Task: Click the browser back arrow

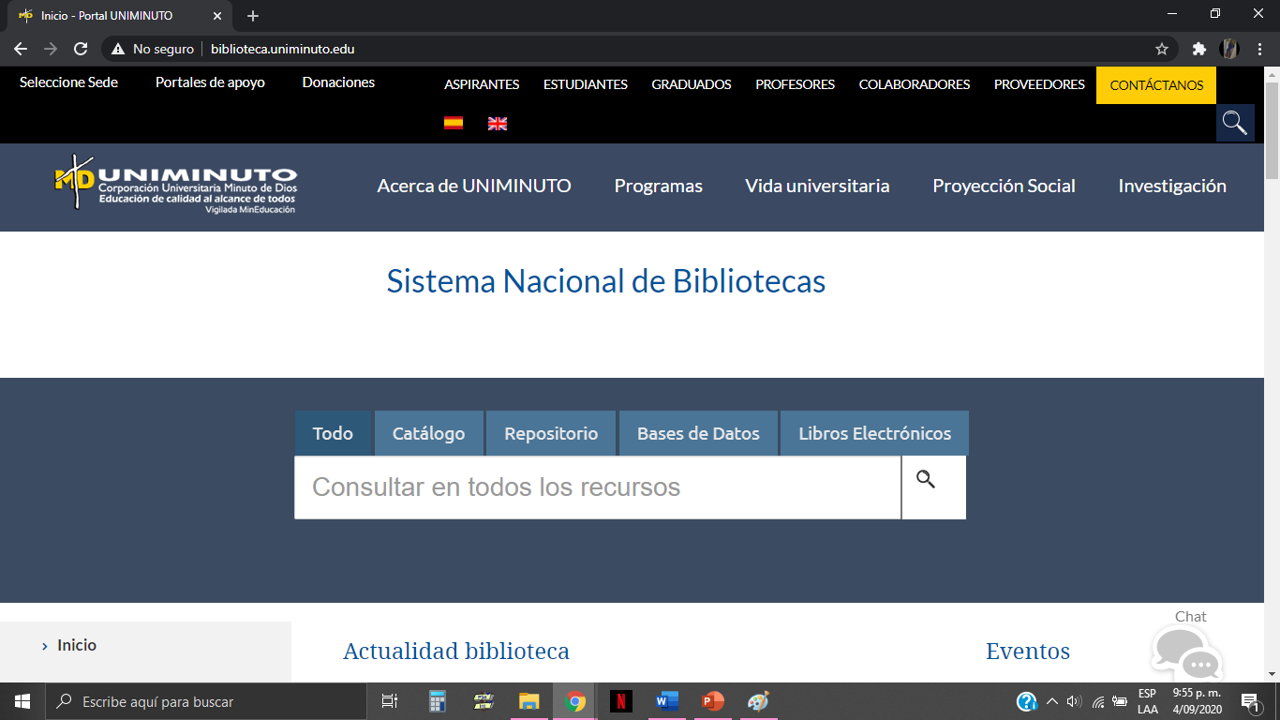Action: (x=20, y=48)
